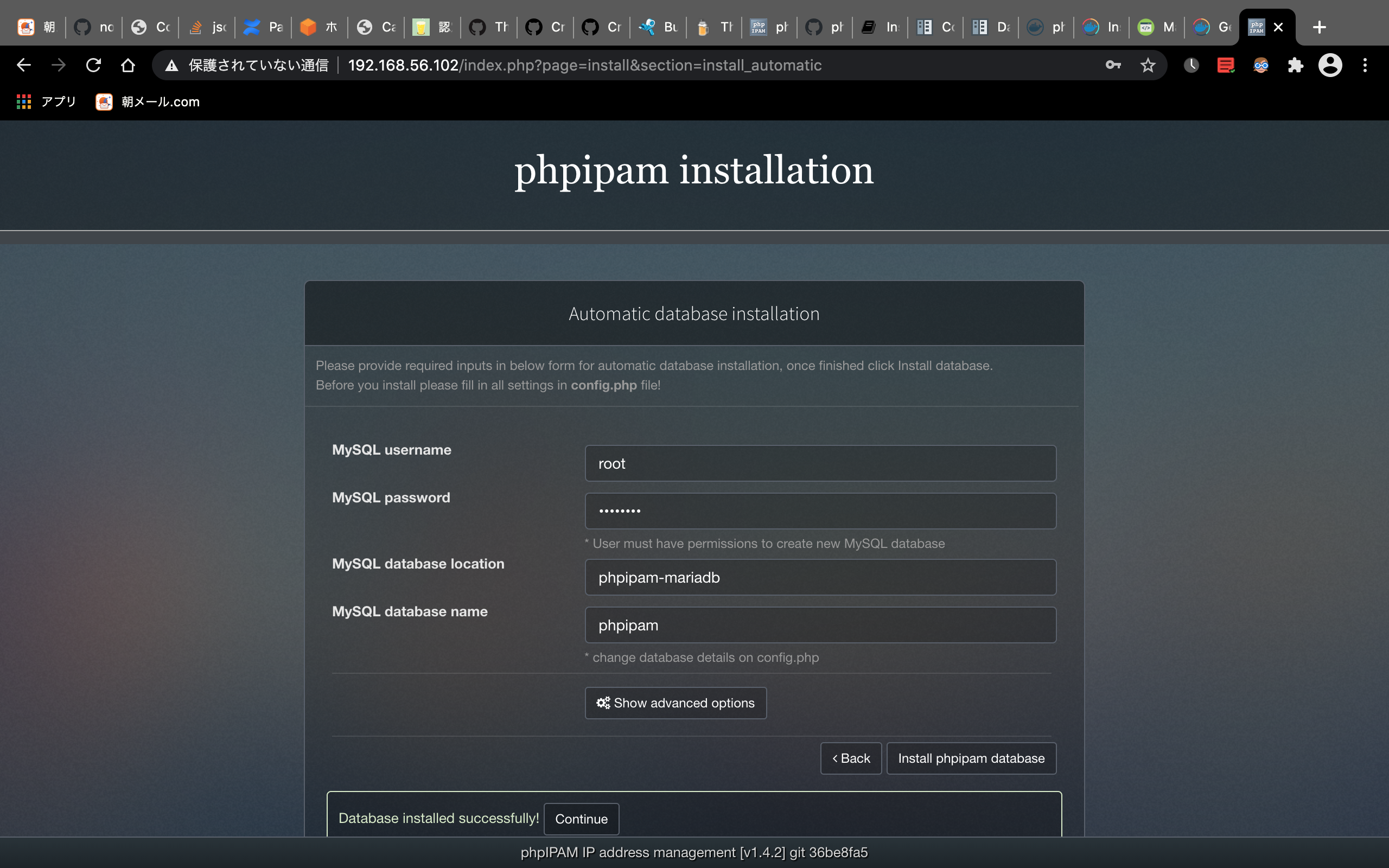The height and width of the screenshot is (868, 1389).
Task: Show advanced options
Action: (676, 703)
